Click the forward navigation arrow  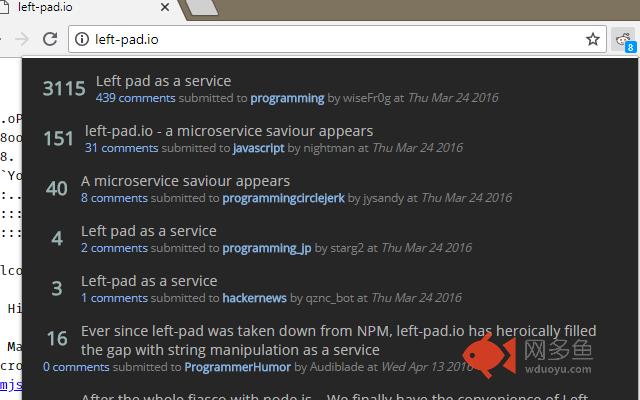click(22, 39)
